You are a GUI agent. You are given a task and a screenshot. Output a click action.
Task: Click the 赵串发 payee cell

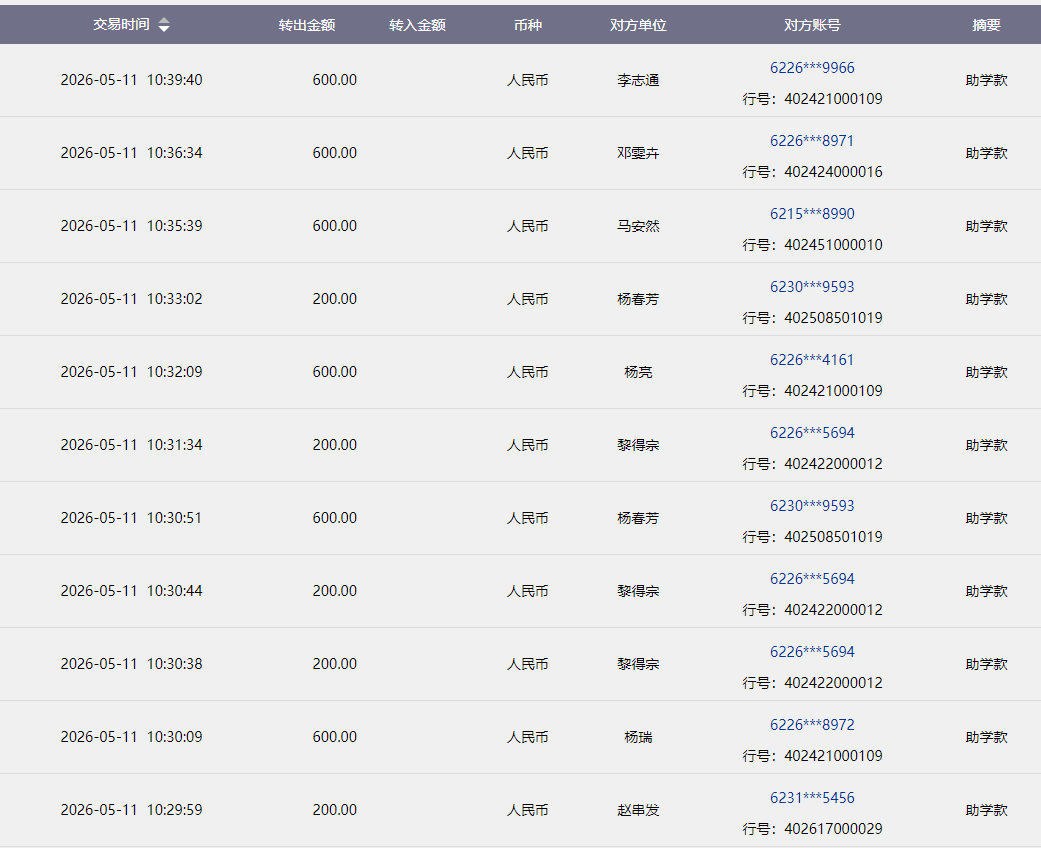coord(638,810)
